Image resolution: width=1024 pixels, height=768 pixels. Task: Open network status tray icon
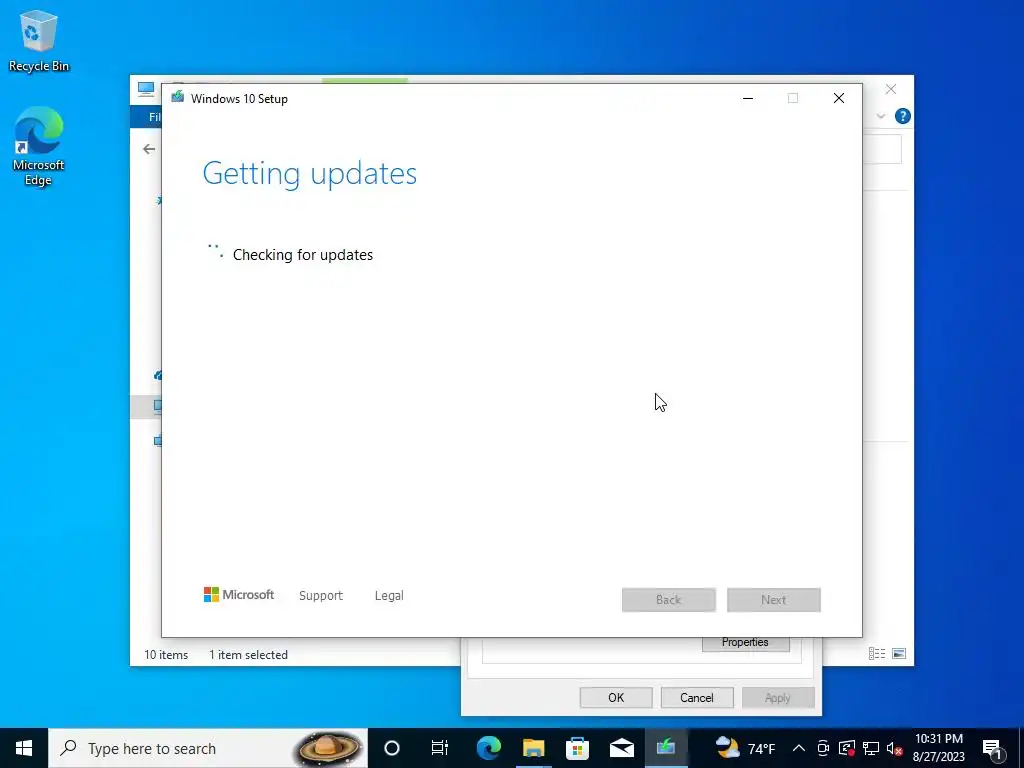871,748
